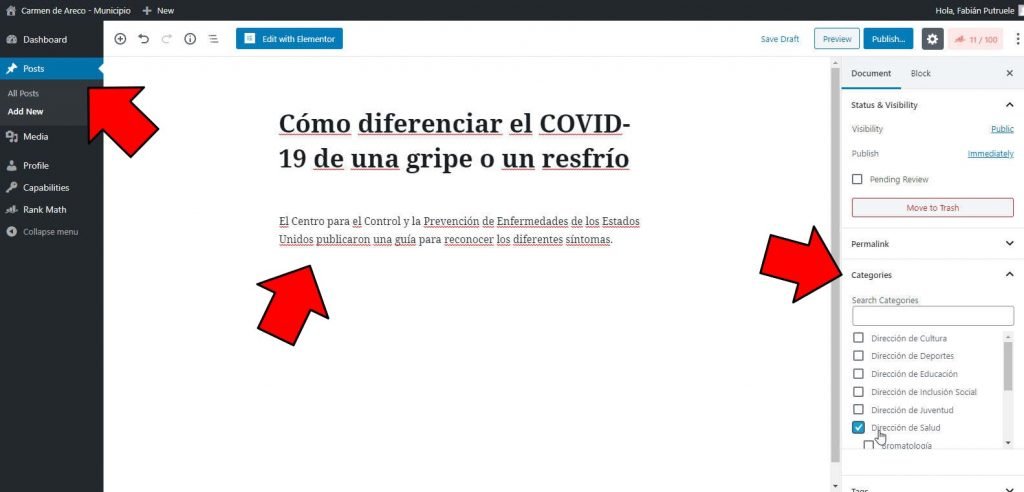The image size is (1024, 492).
Task: Click Edit with Elementor button
Action: (289, 39)
